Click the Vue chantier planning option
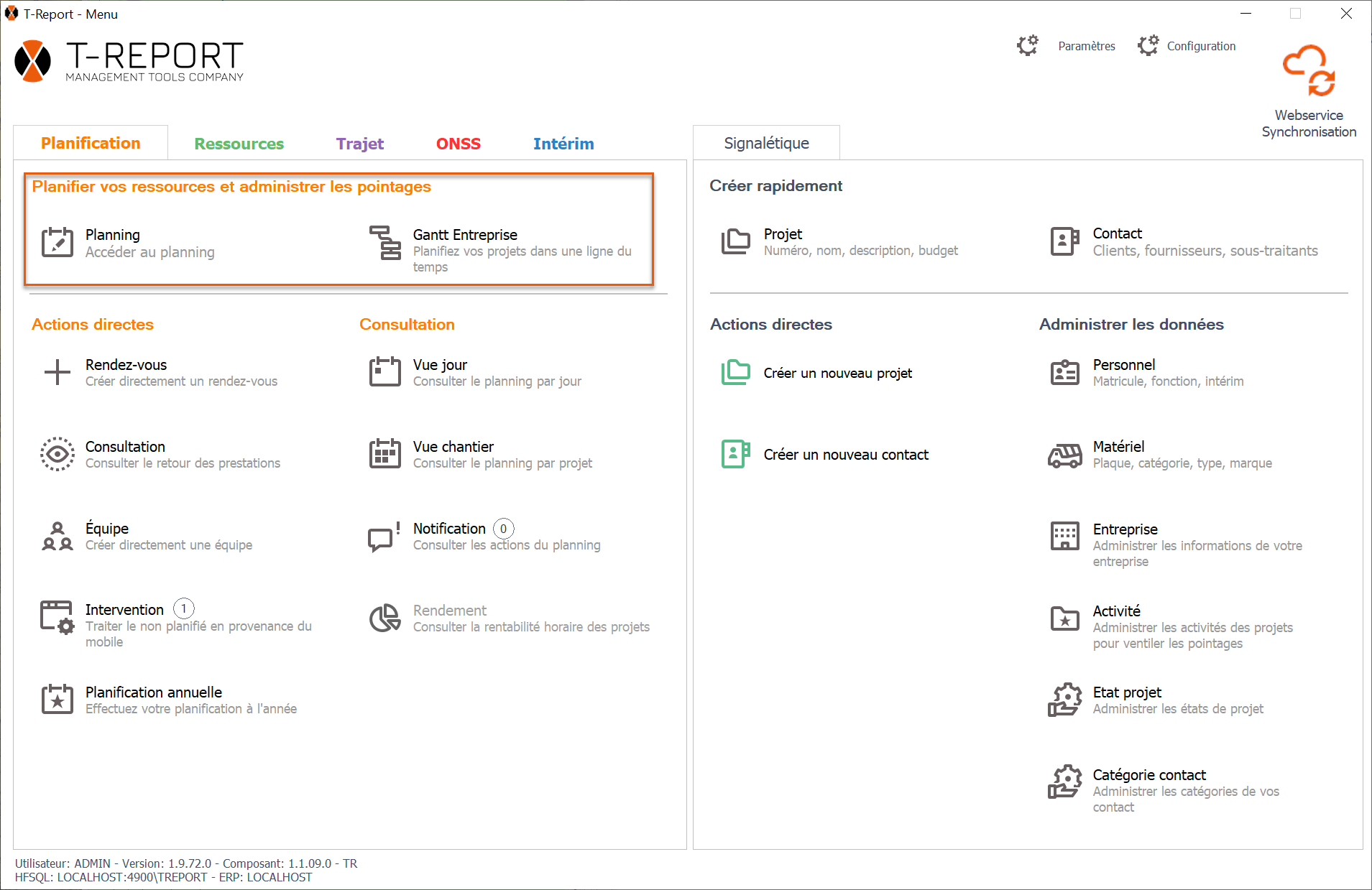The image size is (1372, 890). coord(453,447)
